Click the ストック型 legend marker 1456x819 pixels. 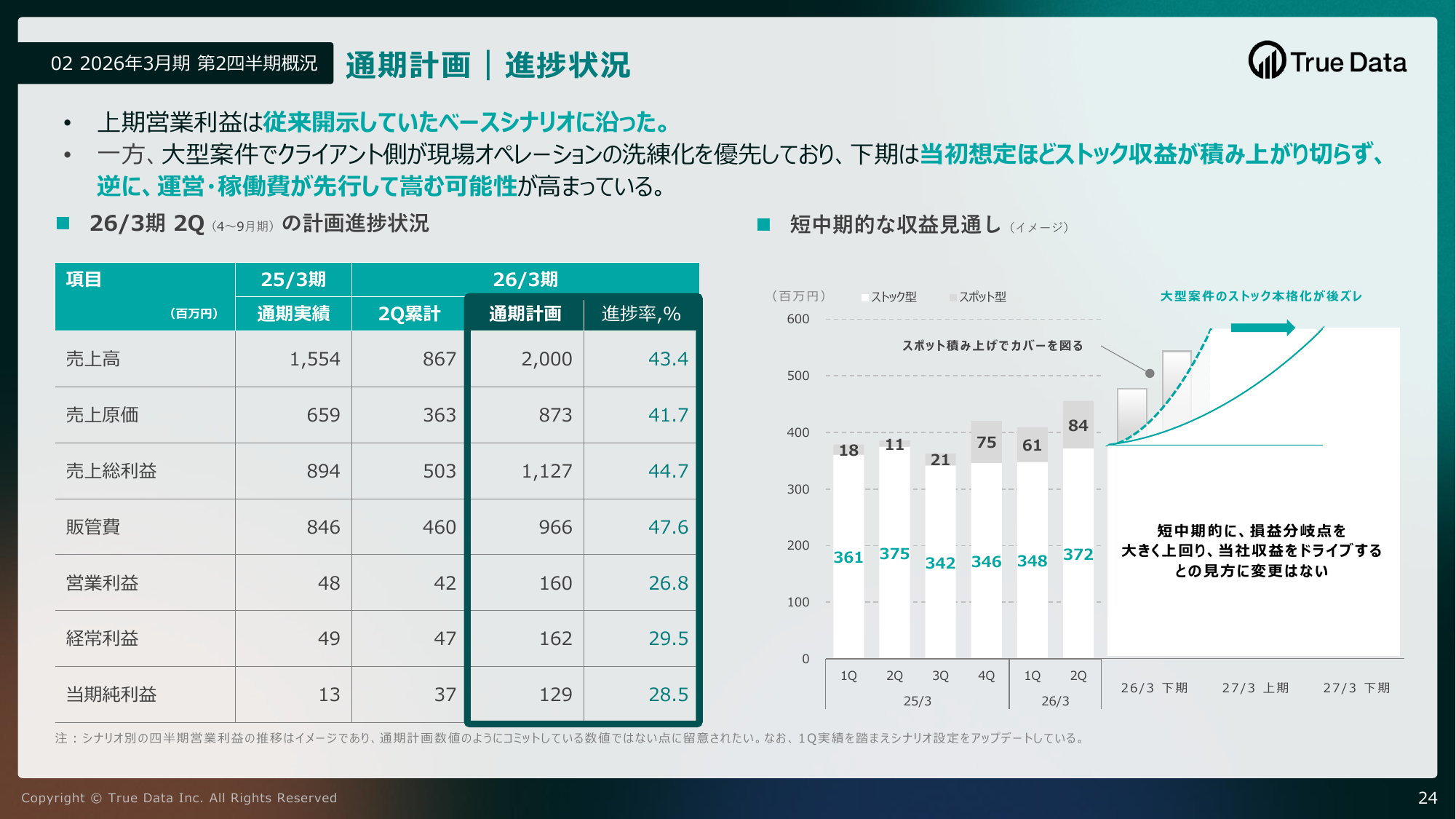point(865,297)
